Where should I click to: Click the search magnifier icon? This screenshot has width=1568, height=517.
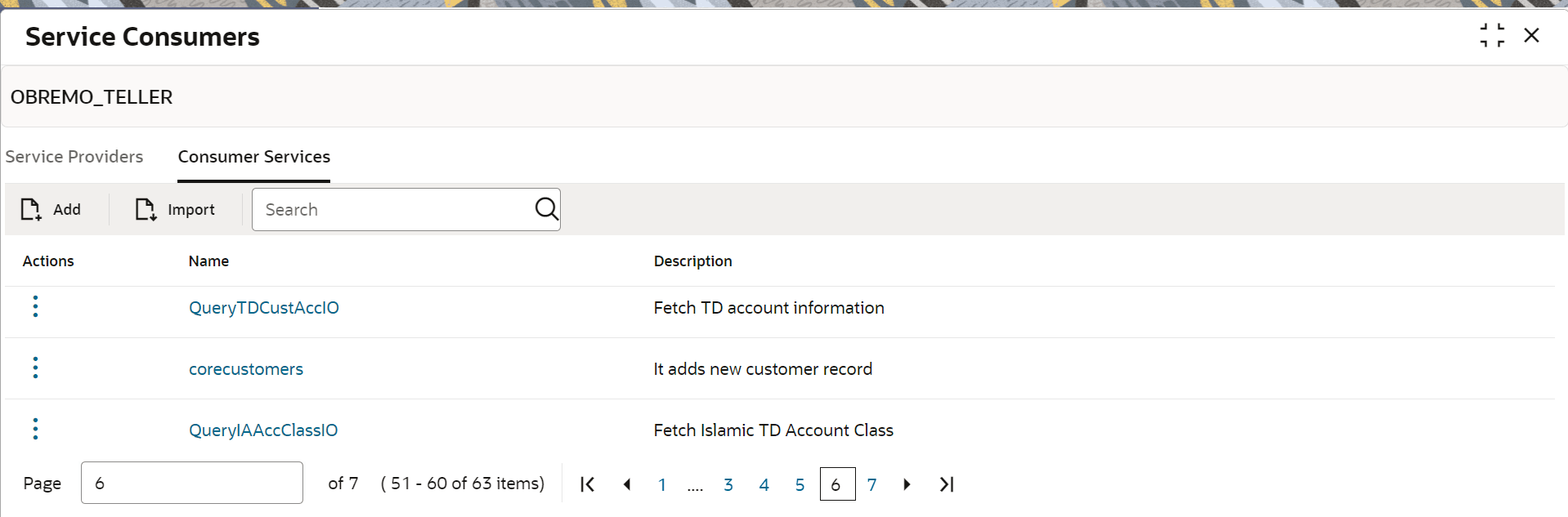coord(546,210)
